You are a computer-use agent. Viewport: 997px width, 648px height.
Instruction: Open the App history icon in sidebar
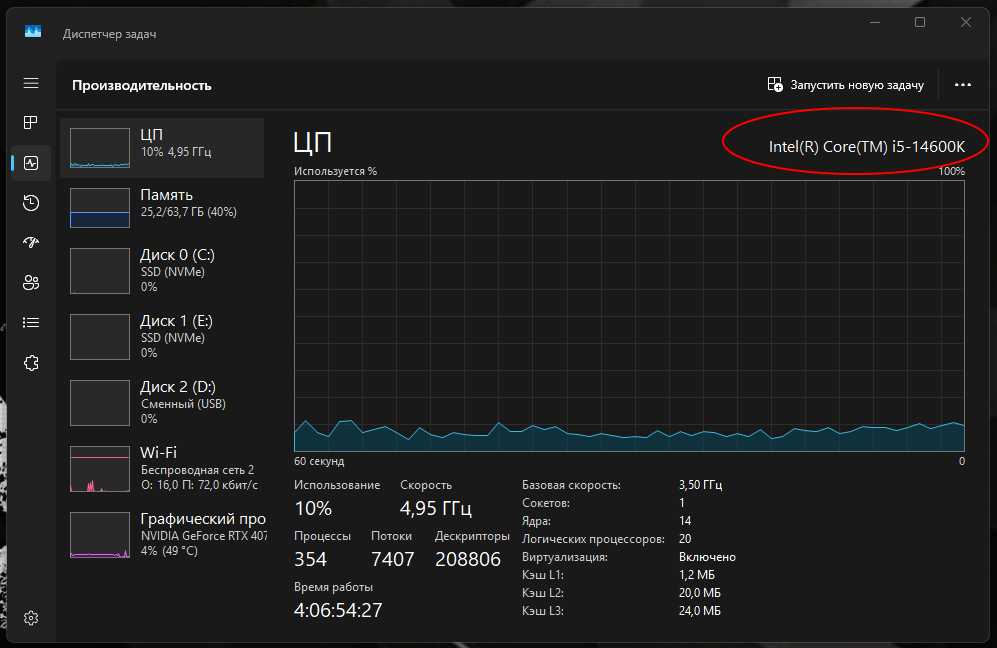tap(31, 203)
